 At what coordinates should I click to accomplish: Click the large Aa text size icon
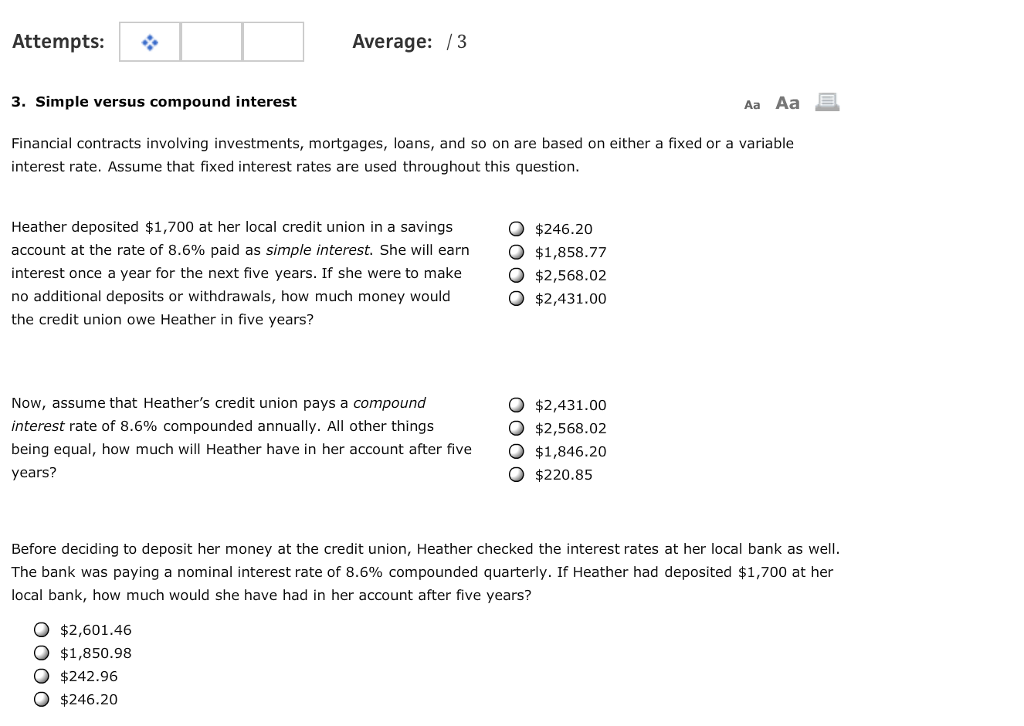[786, 102]
